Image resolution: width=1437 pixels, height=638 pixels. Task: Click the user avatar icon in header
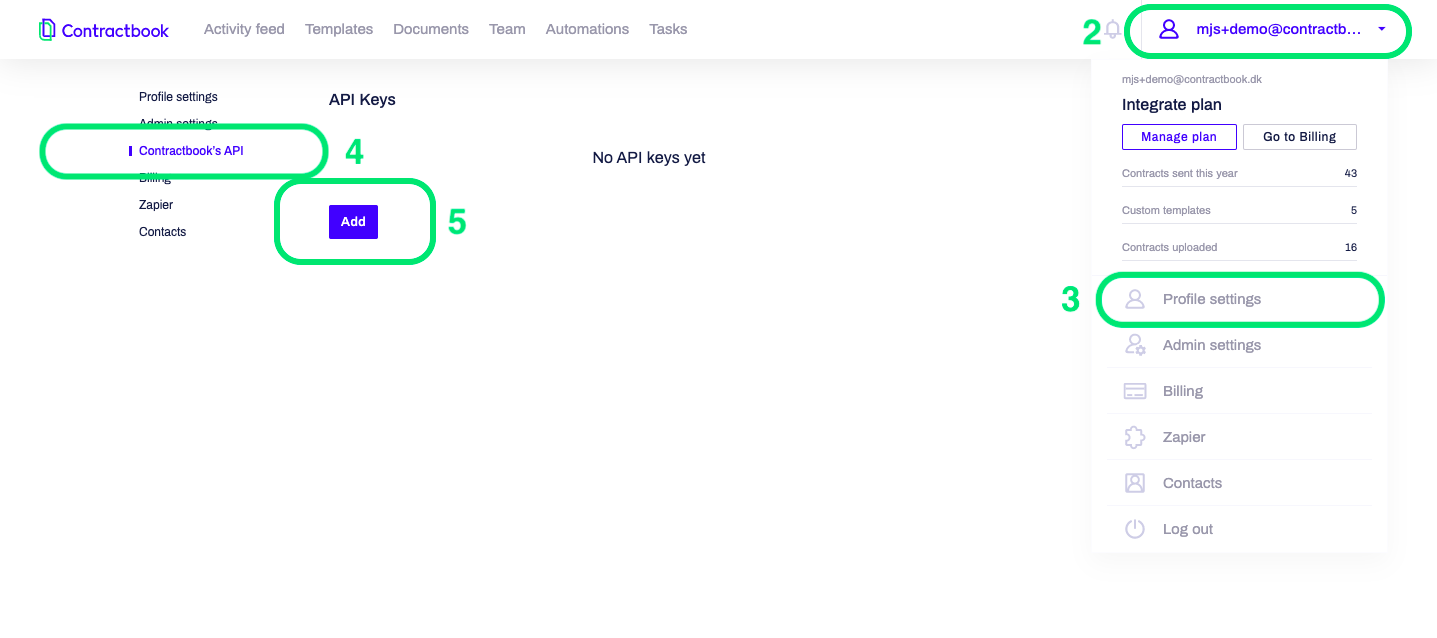(1168, 29)
